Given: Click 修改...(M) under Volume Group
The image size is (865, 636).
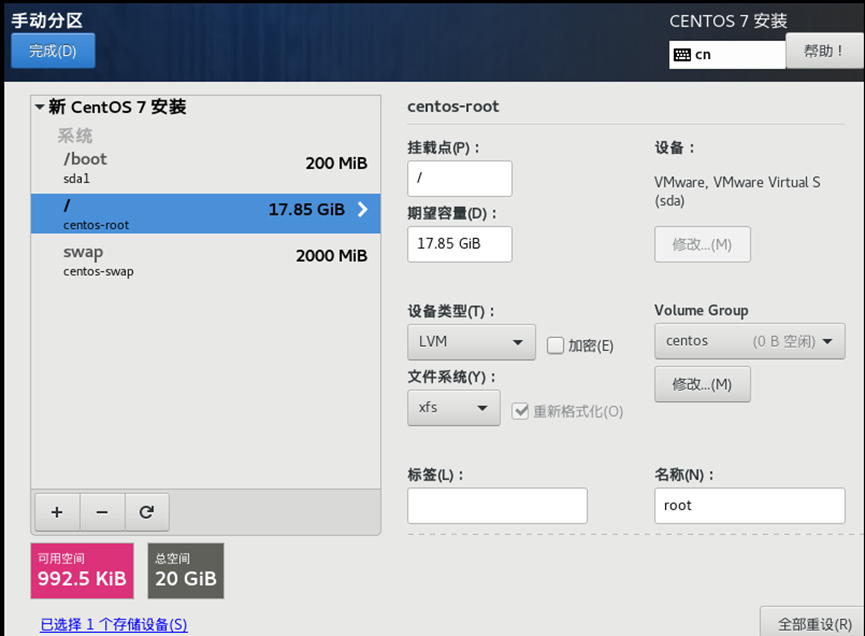Looking at the screenshot, I should coord(702,384).
